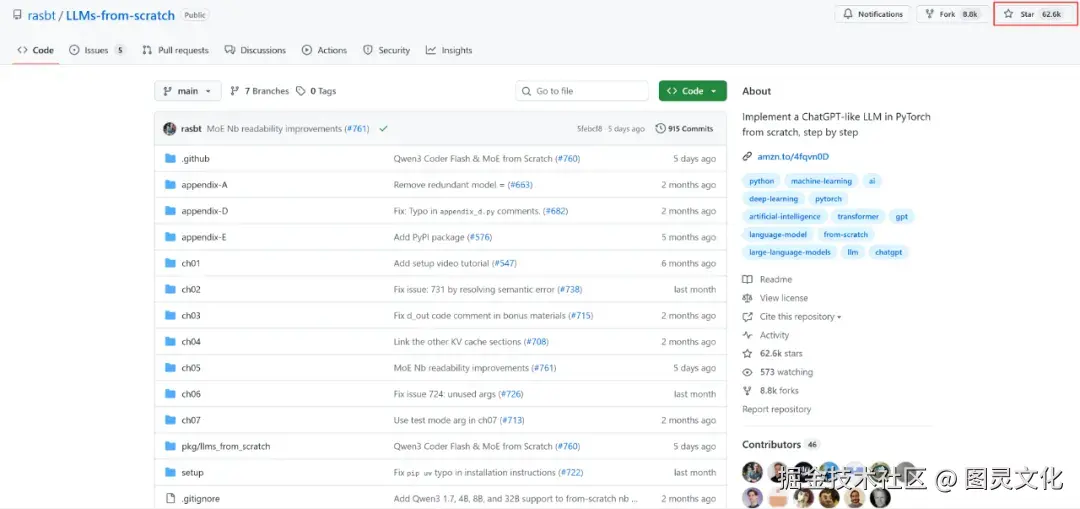
Task: Open the 8.8k forks link
Action: 779,391
